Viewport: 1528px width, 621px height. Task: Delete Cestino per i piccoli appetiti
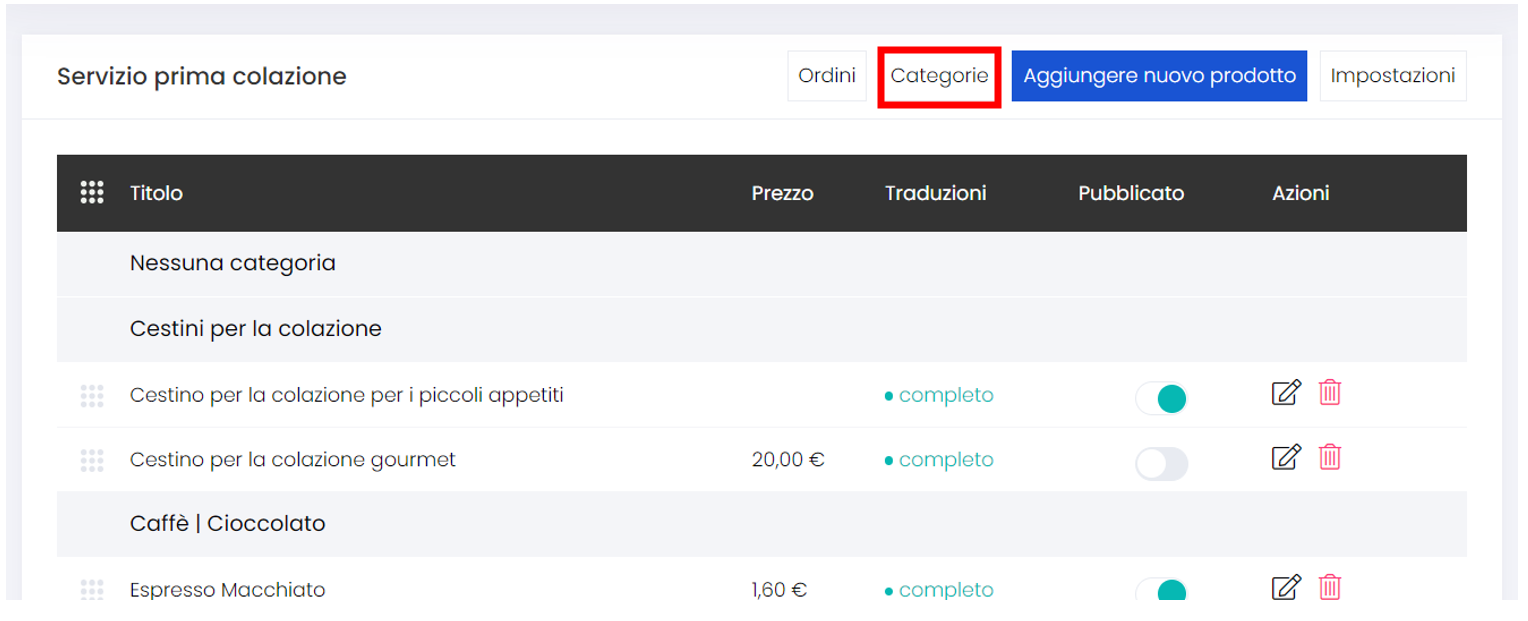pyautogui.click(x=1330, y=392)
